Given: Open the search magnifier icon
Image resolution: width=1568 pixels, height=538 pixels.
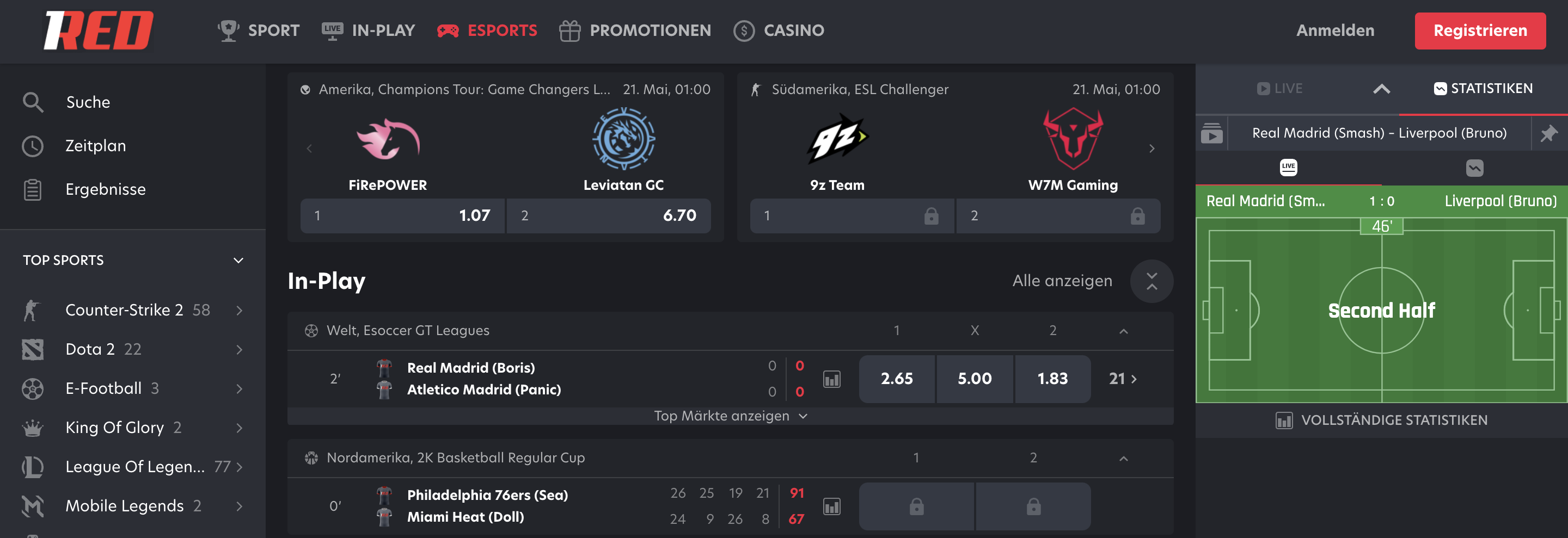Looking at the screenshot, I should click(x=33, y=102).
